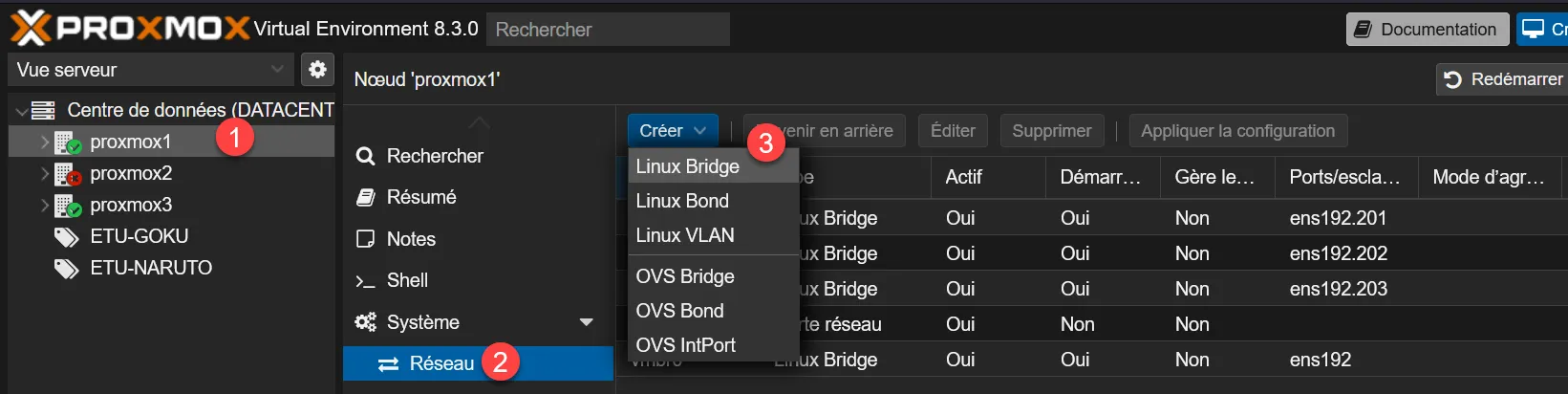Collapse the Système menu section
Screen dimensions: 1568x394
click(586, 322)
